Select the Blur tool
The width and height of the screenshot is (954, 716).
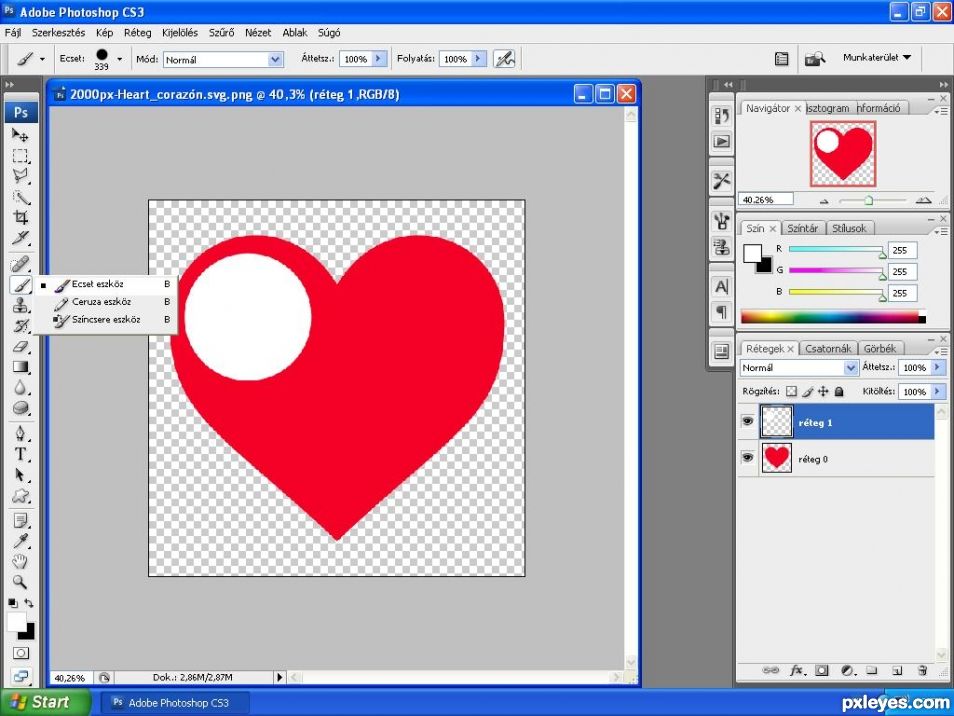click(20, 388)
